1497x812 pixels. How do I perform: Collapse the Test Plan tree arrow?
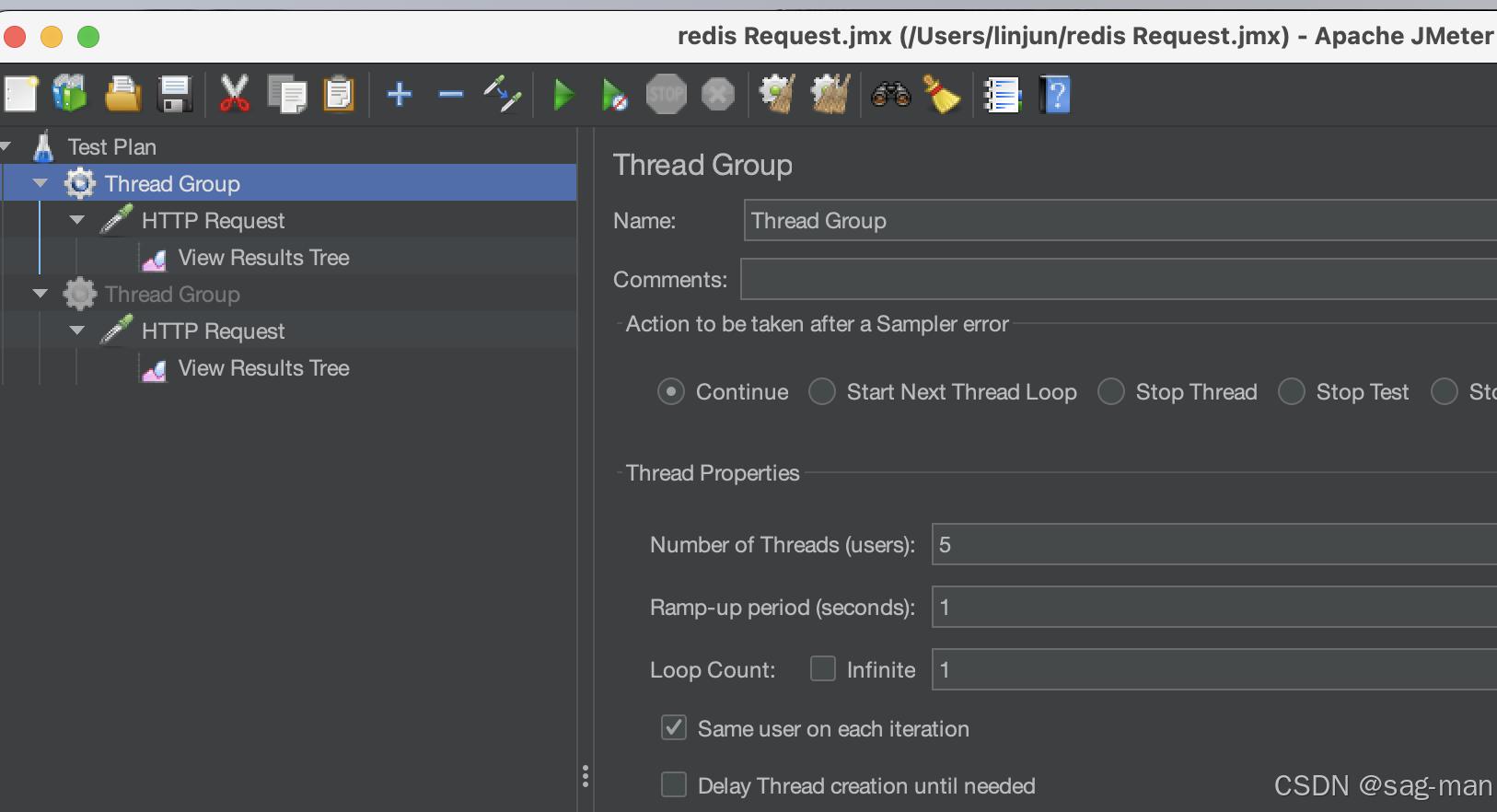[6, 145]
